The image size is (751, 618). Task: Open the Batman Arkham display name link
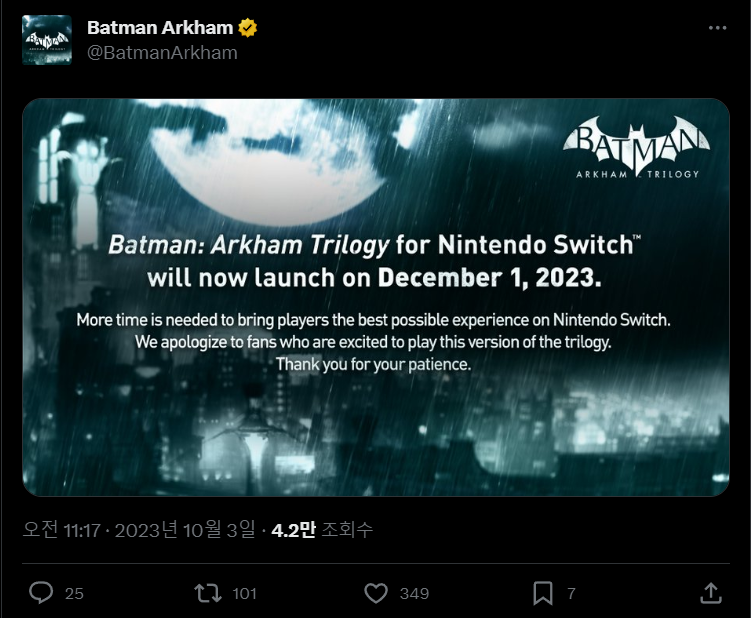click(160, 28)
